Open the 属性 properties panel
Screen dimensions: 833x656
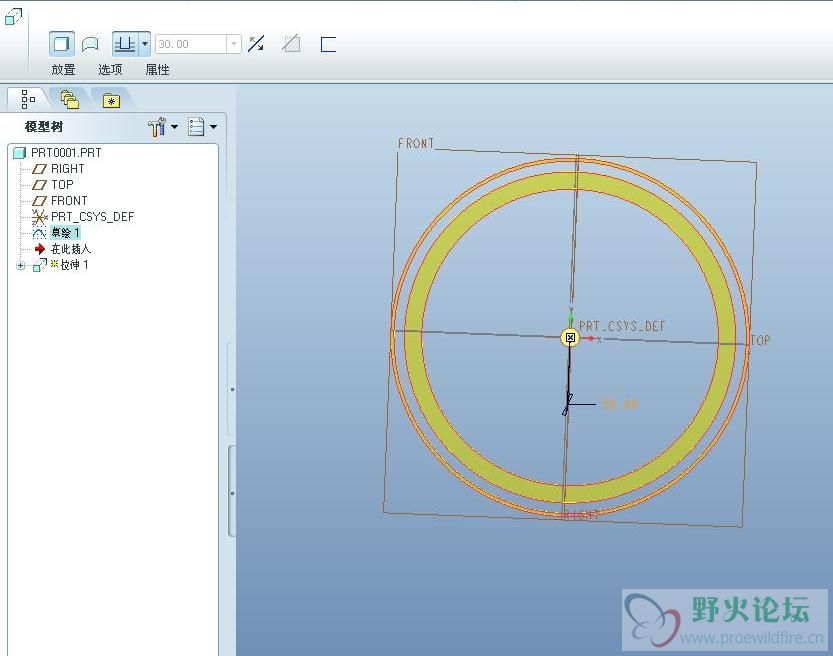coord(157,70)
